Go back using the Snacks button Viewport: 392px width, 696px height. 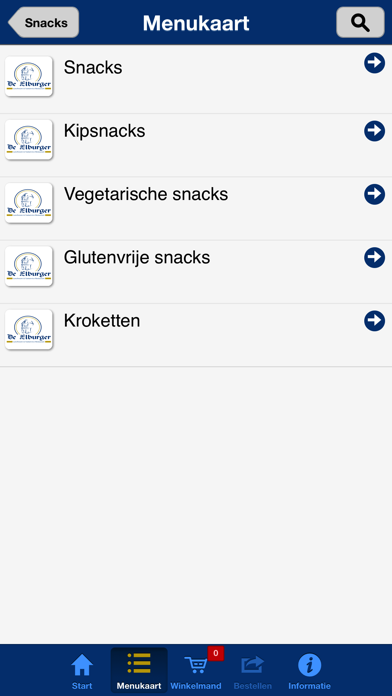click(x=44, y=22)
